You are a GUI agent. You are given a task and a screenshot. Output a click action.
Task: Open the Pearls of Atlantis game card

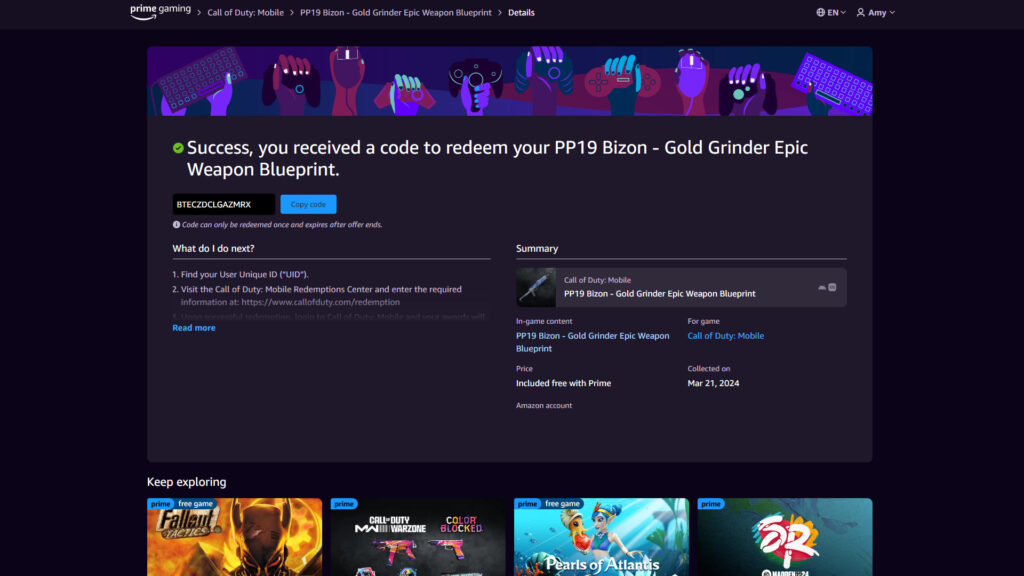[x=601, y=540]
